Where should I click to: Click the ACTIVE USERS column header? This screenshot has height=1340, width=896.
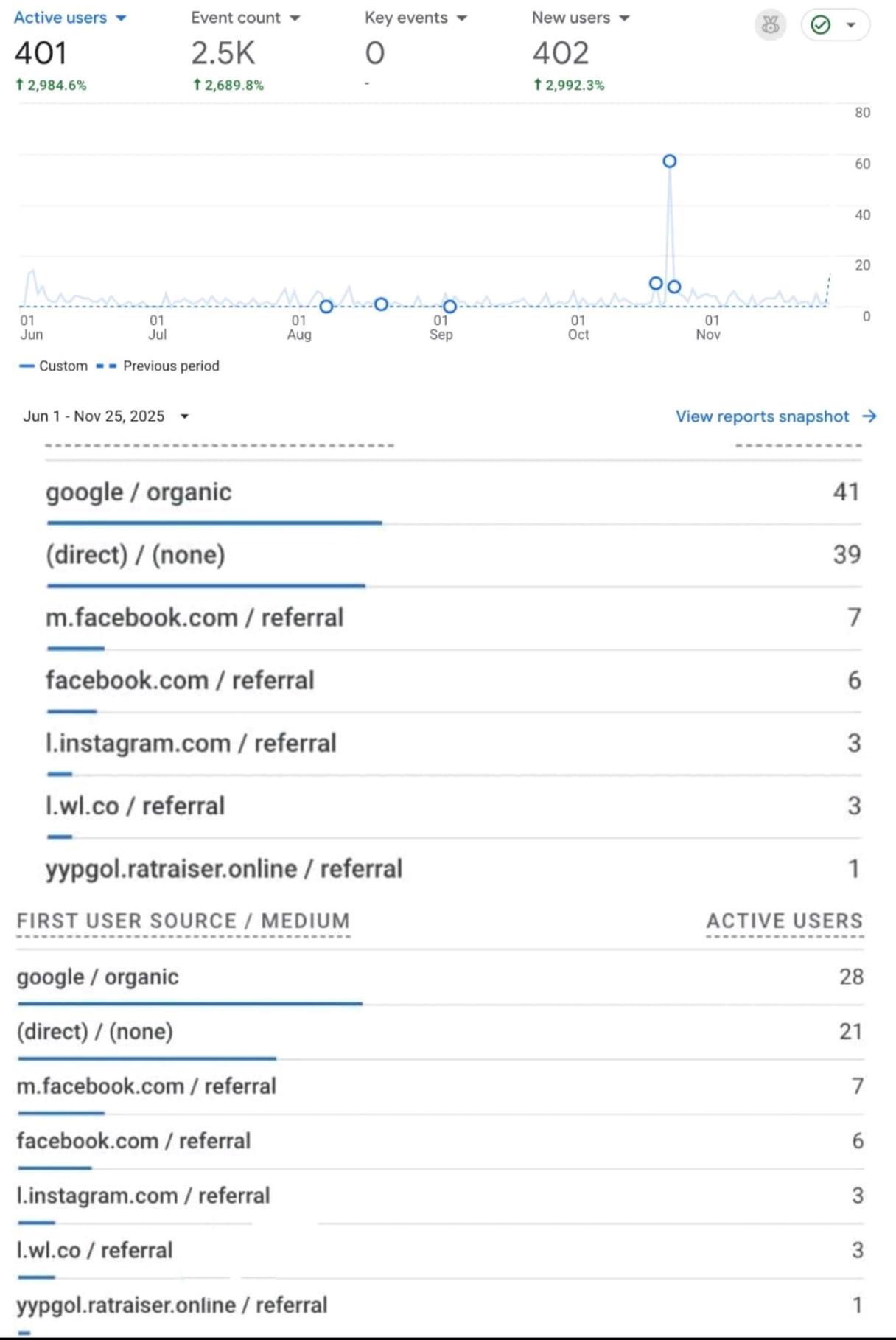tap(784, 921)
